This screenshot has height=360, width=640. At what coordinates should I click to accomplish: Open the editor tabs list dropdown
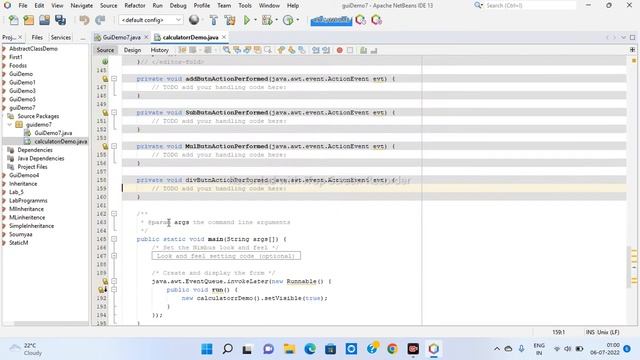click(623, 37)
